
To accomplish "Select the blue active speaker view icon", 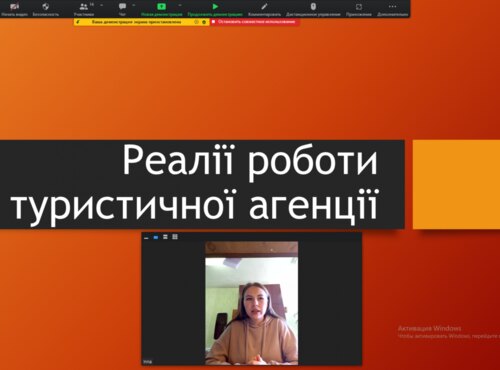I will tap(156, 237).
